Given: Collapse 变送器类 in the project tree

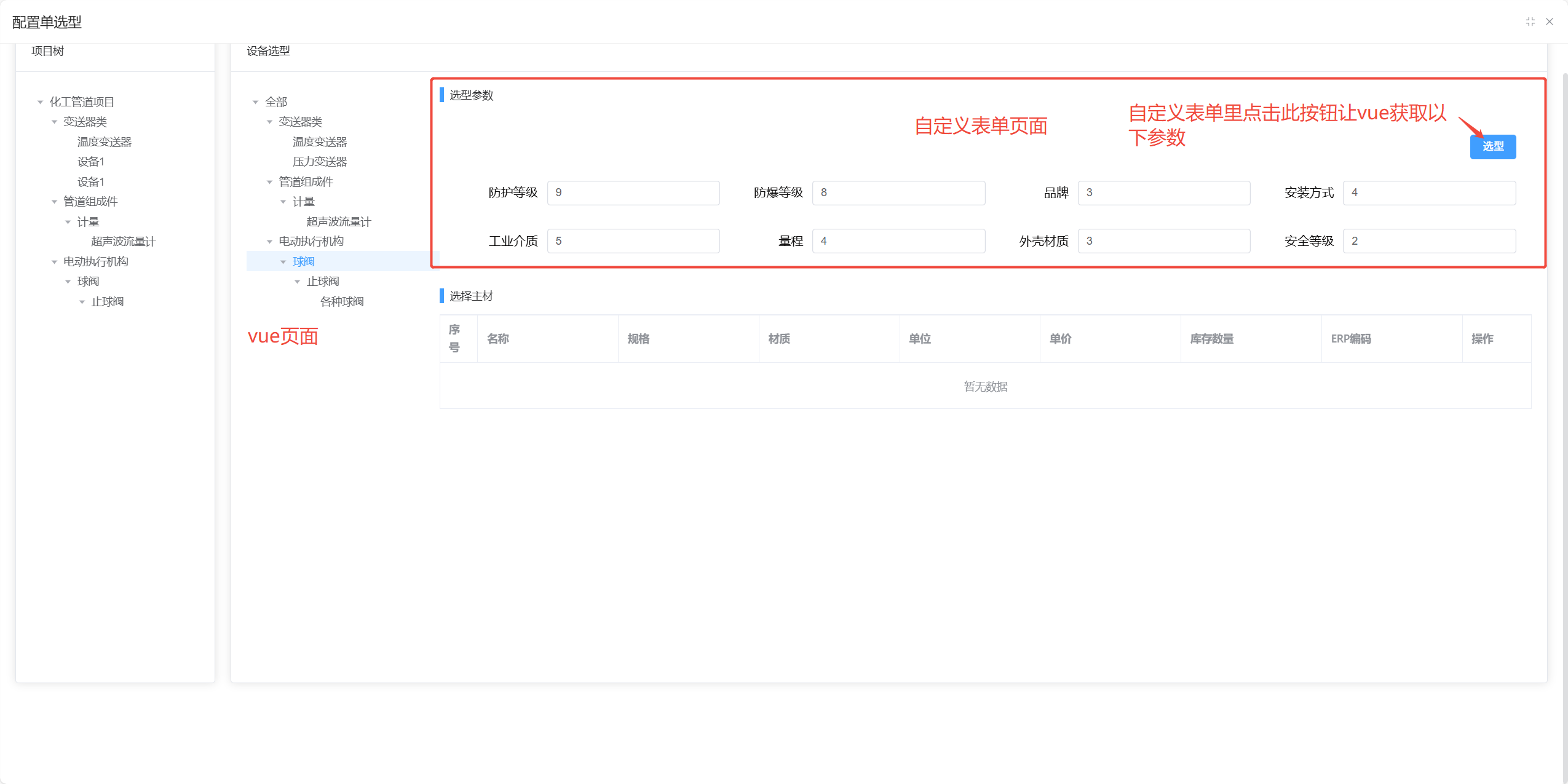Looking at the screenshot, I should click(x=54, y=122).
